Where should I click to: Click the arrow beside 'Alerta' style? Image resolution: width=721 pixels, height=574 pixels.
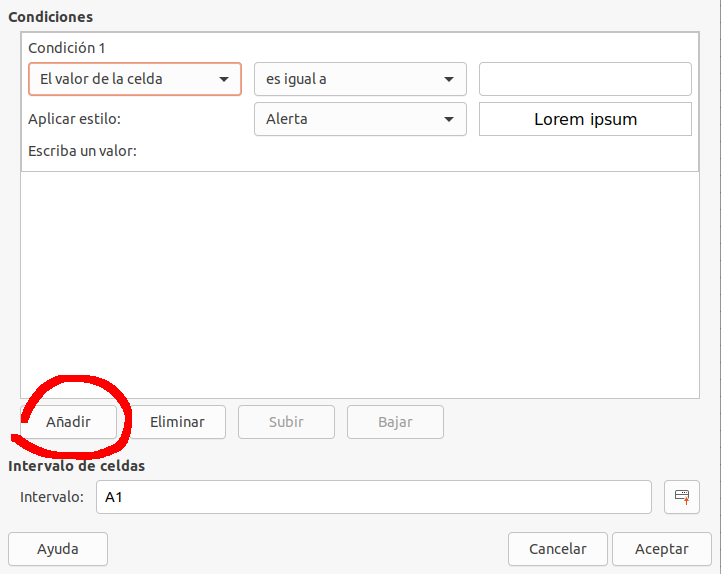(x=449, y=119)
